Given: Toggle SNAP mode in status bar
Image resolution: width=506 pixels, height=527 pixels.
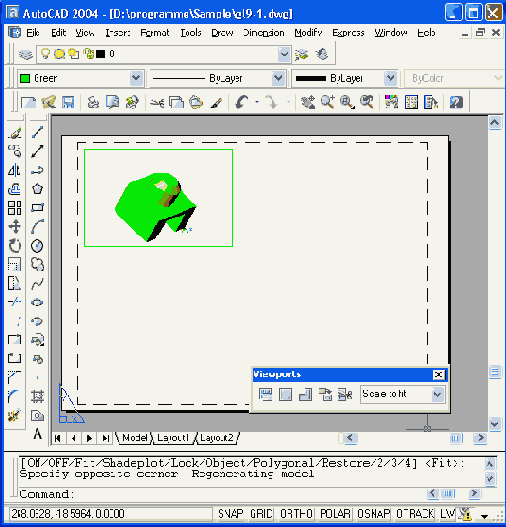Looking at the screenshot, I should click(x=230, y=514).
